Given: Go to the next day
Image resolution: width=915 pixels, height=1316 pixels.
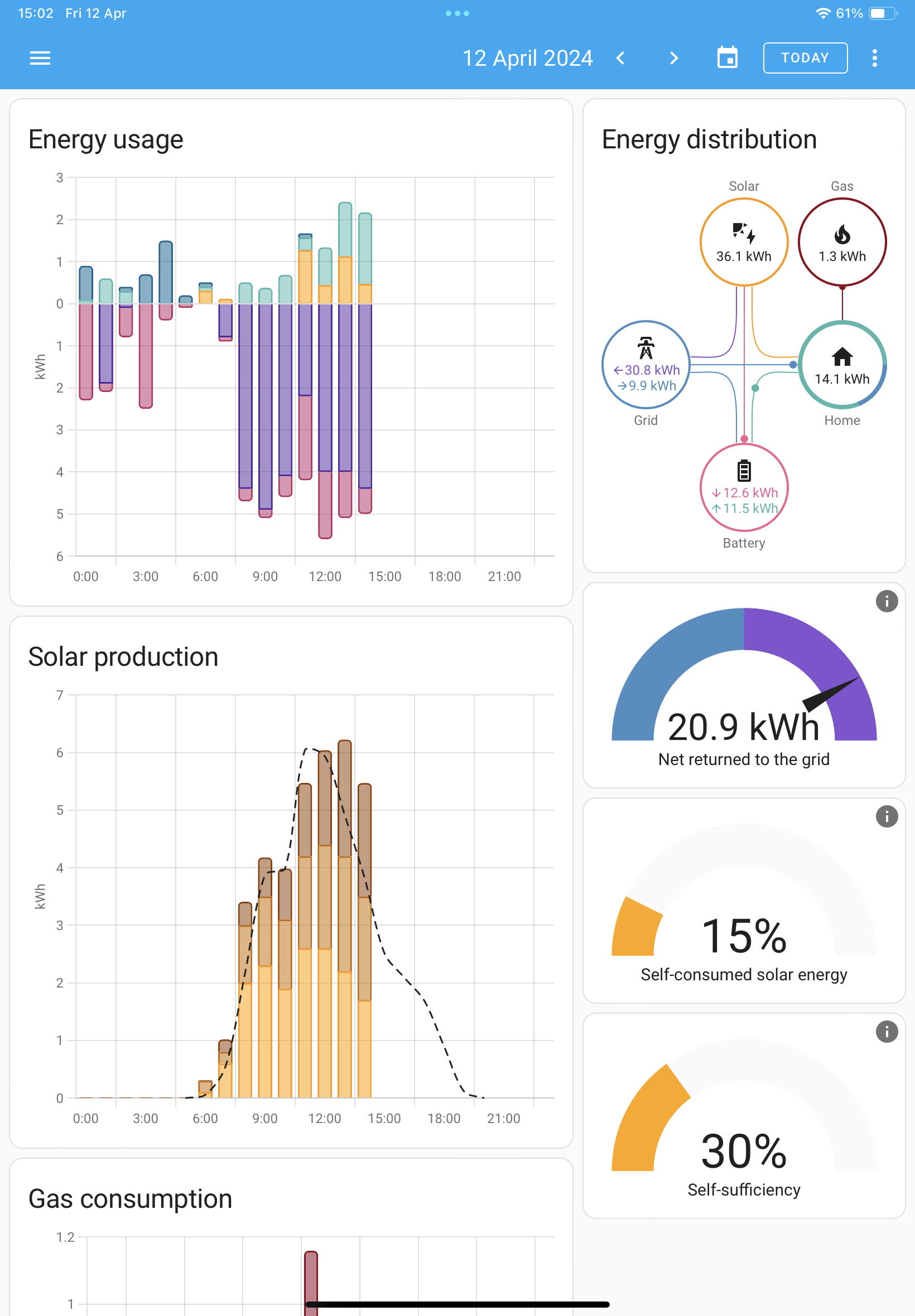Looking at the screenshot, I should (674, 58).
